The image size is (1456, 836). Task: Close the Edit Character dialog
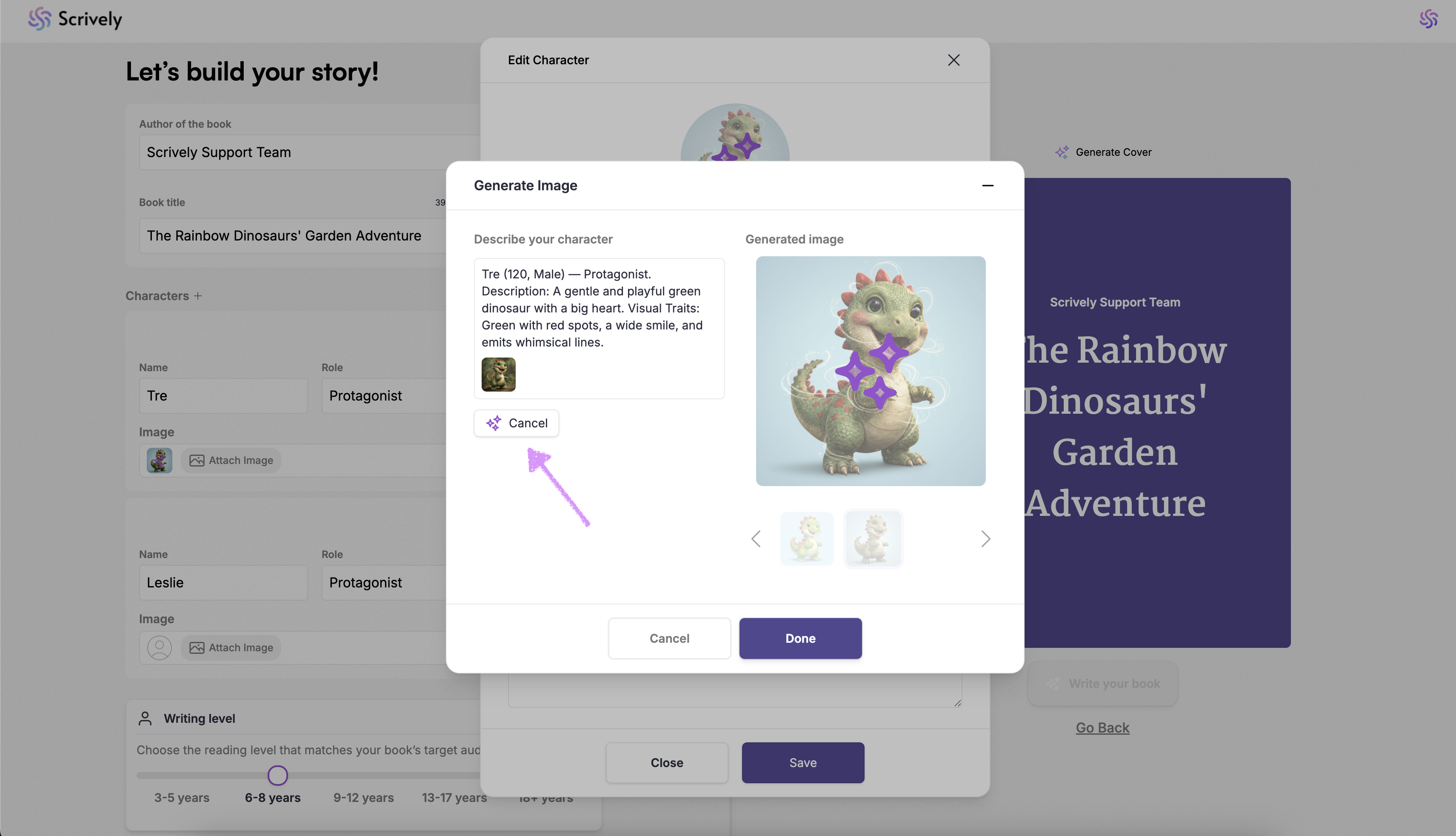[x=953, y=60]
